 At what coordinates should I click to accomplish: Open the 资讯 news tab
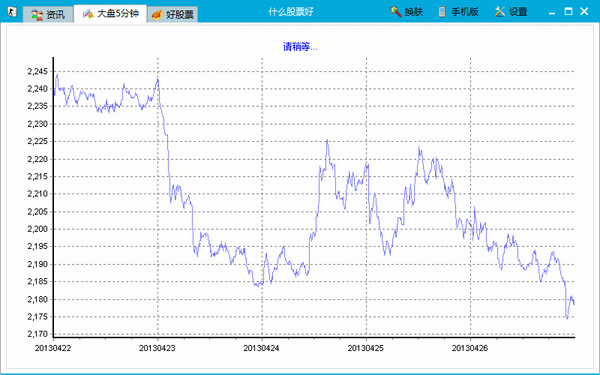click(x=48, y=15)
